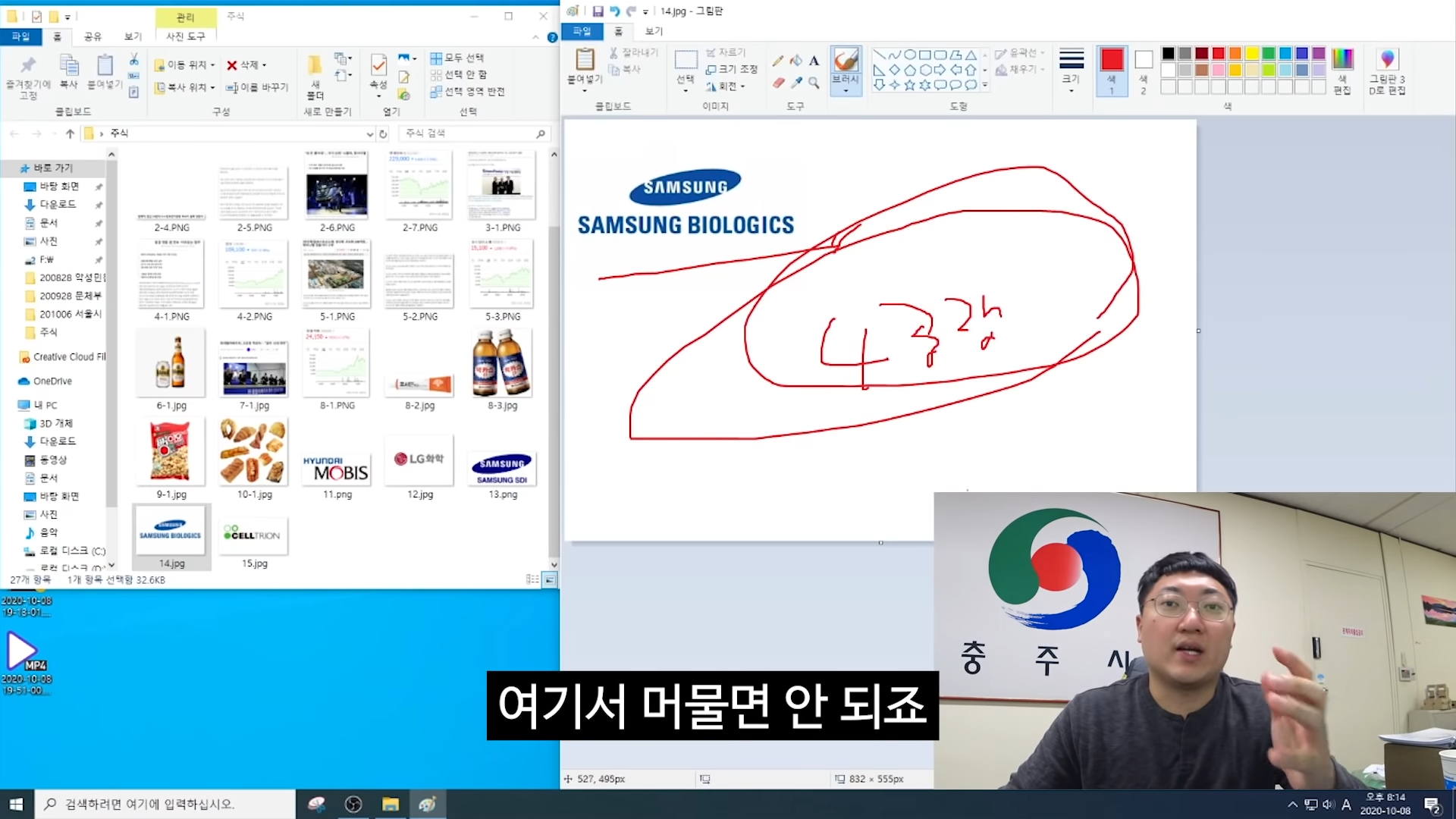The height and width of the screenshot is (819, 1456).
Task: Click Invert selection in Explorer ribbon
Action: [467, 92]
